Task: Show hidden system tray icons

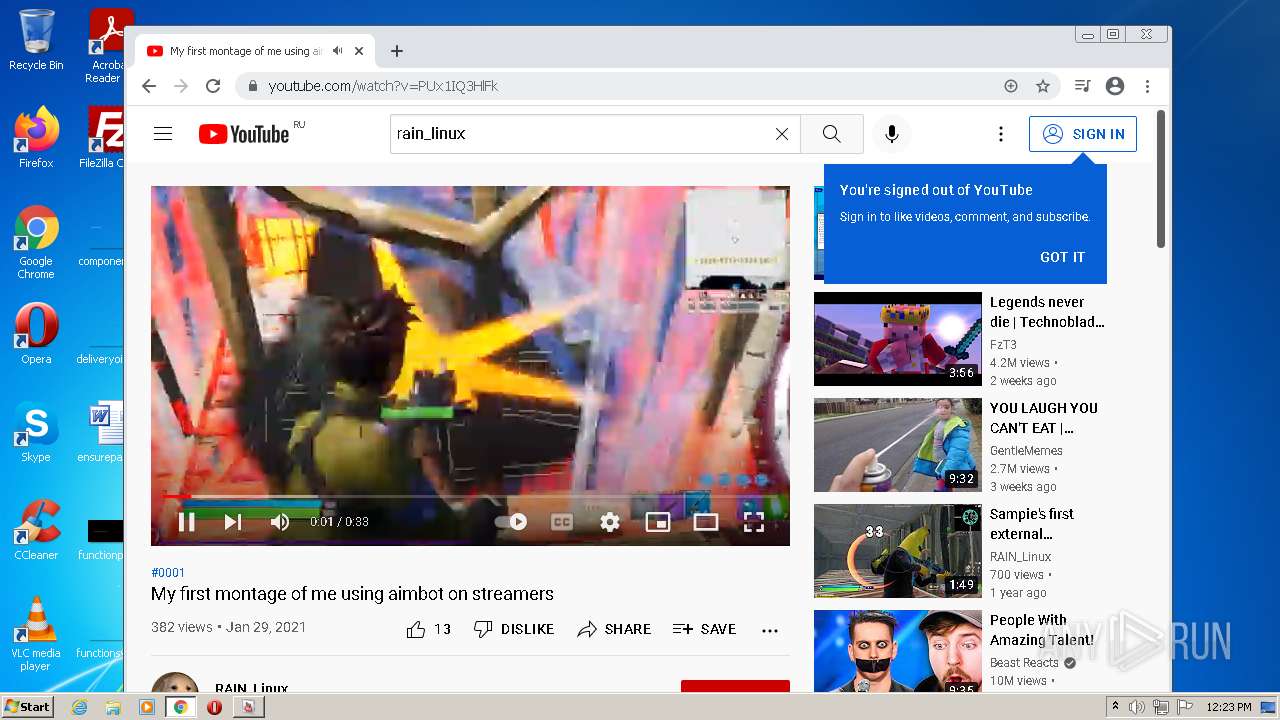Action: pos(1116,707)
